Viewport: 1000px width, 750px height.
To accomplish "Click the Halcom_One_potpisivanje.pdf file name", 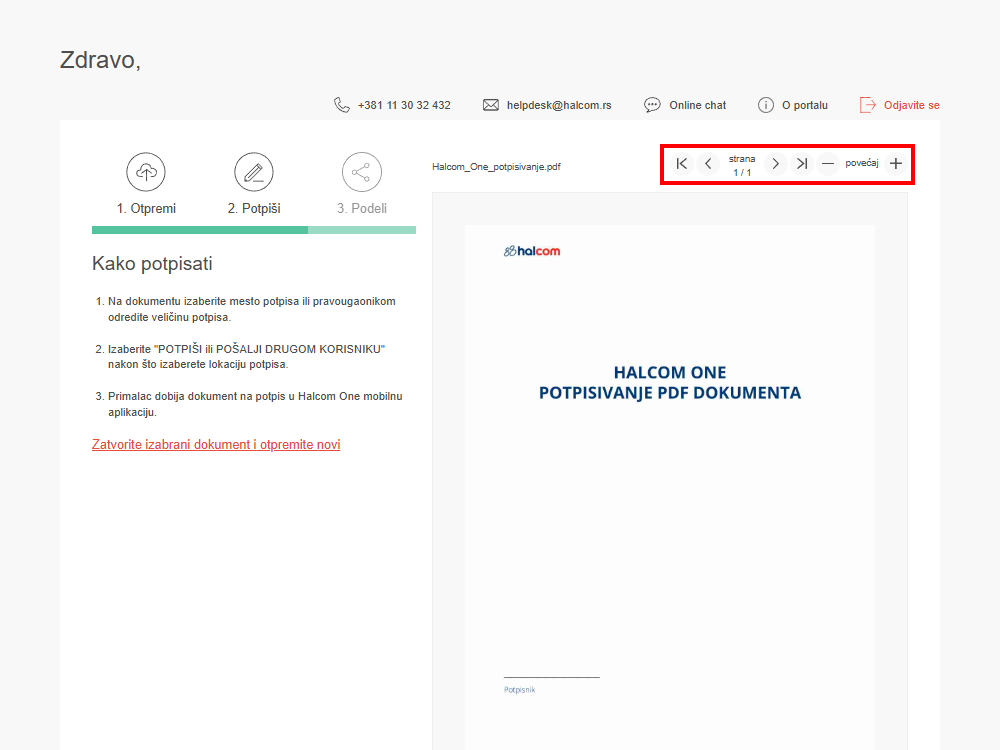I will click(x=496, y=166).
